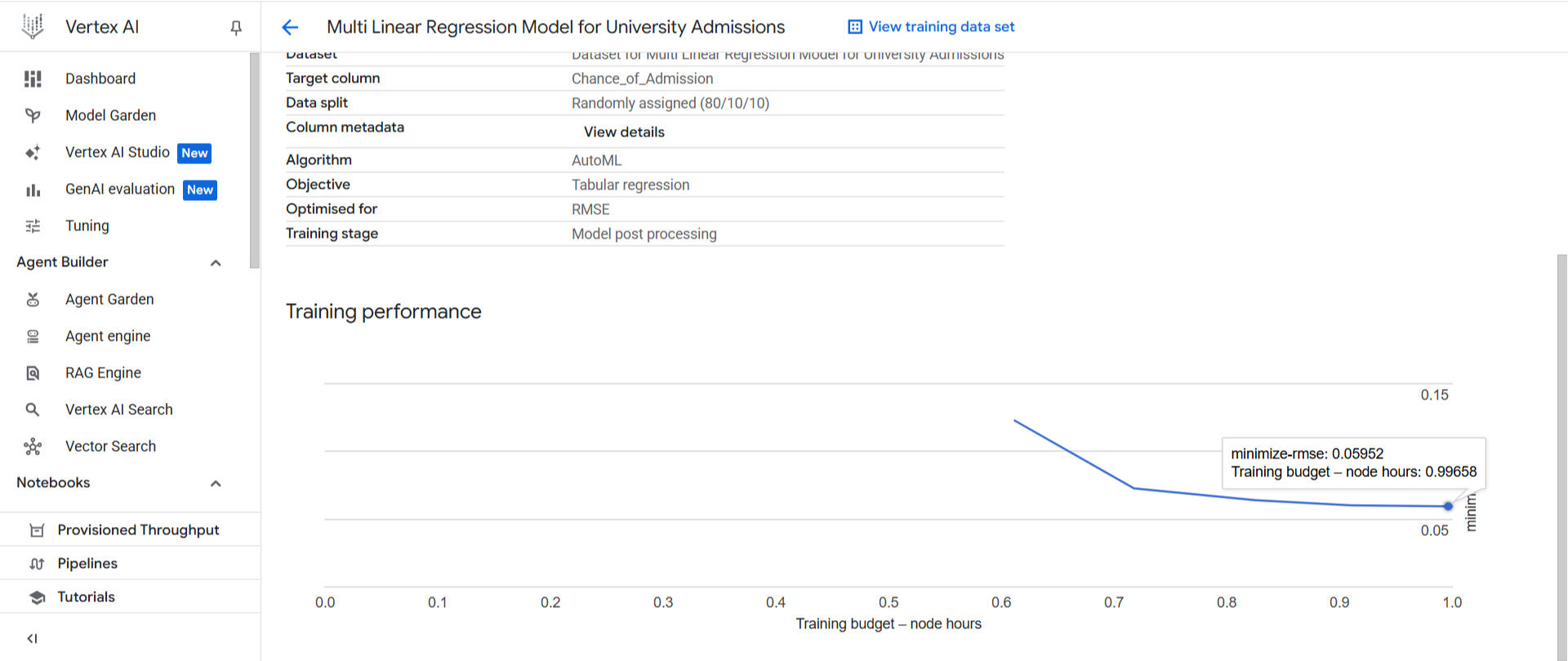The height and width of the screenshot is (661, 1568).
Task: Click the Dashboard icon in sidebar
Action: pos(33,78)
